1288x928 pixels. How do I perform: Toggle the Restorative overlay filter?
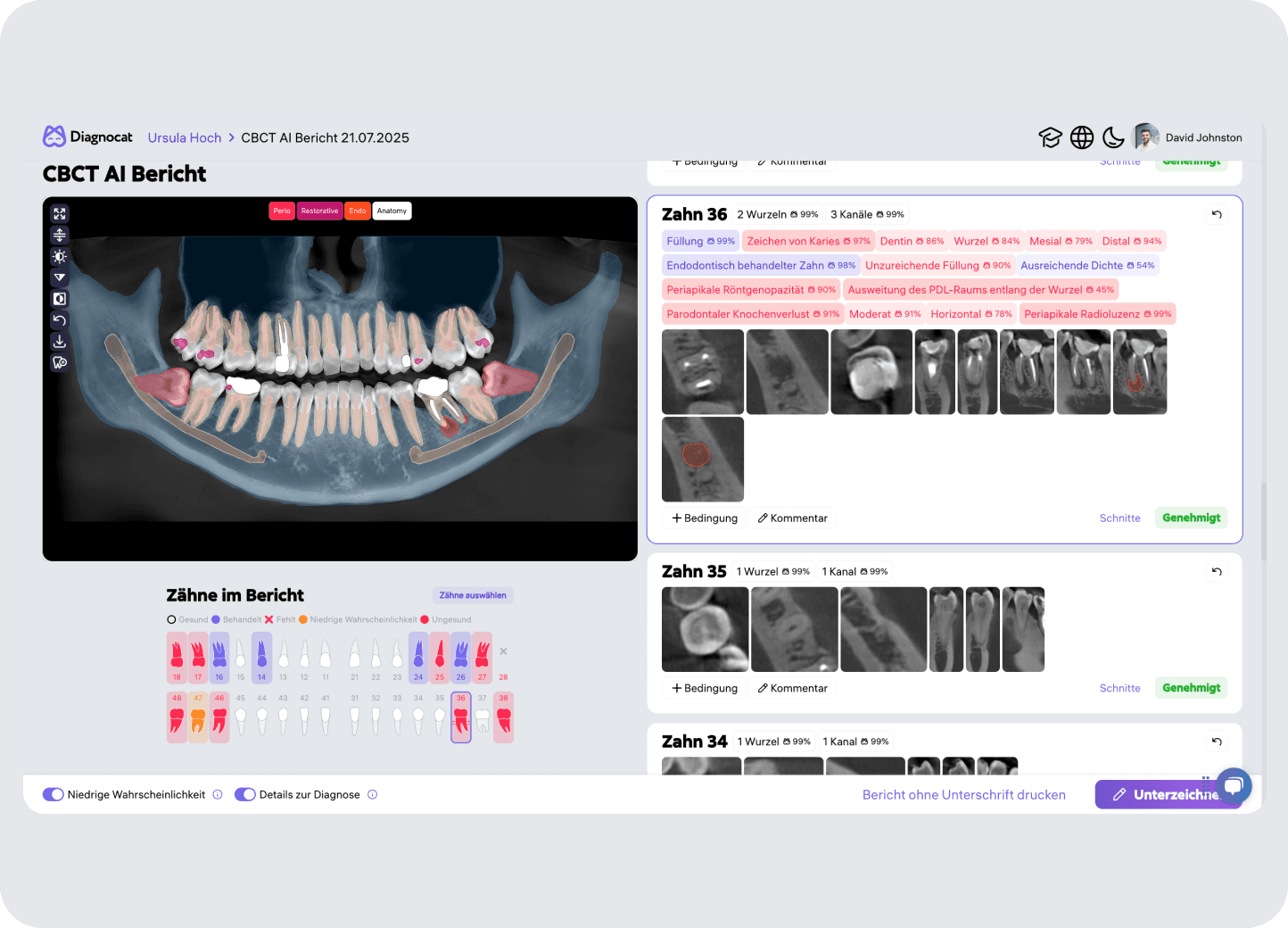(319, 211)
